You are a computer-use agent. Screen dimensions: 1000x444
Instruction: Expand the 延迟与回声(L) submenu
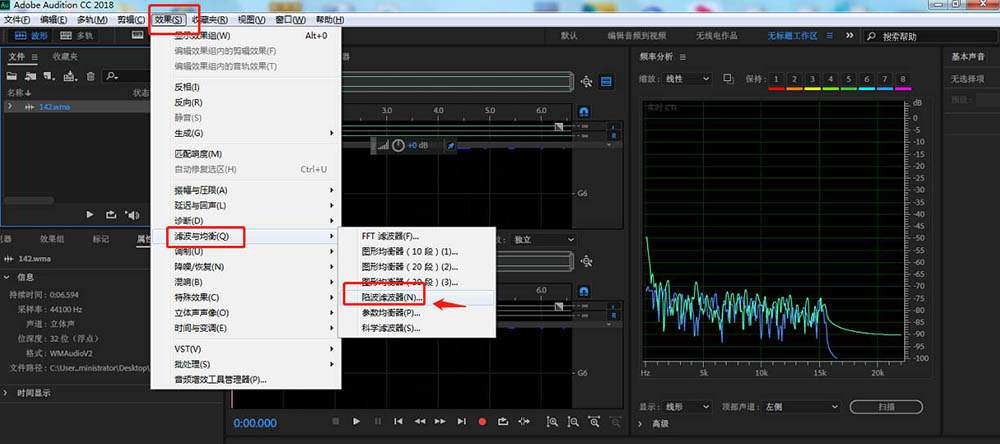(246, 205)
